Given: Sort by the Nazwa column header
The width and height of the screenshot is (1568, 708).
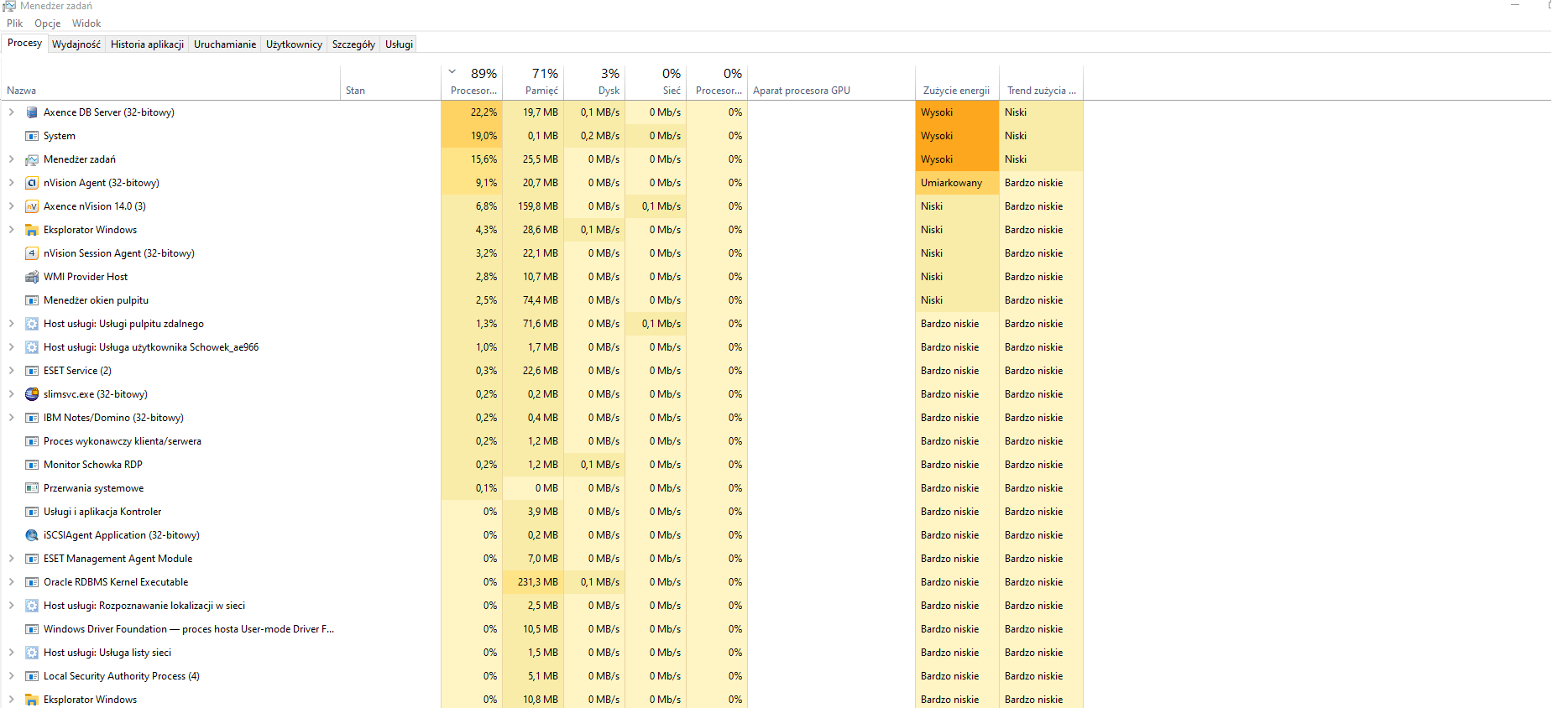Looking at the screenshot, I should [171, 82].
